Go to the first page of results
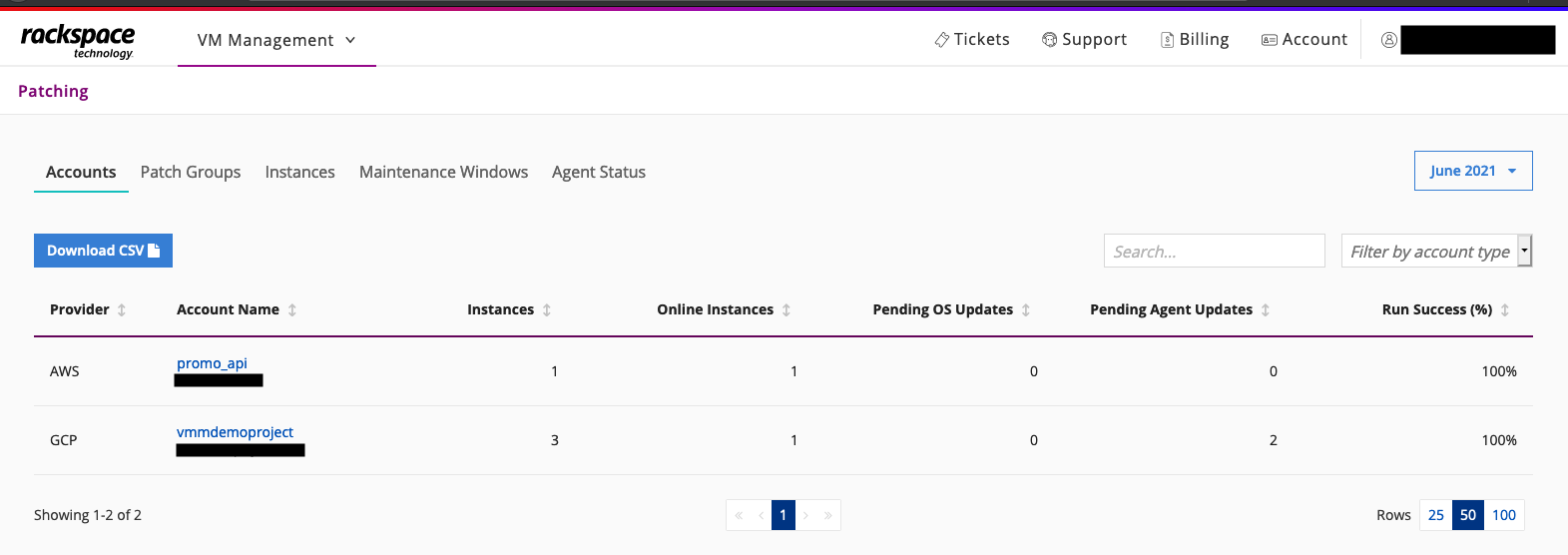Image resolution: width=1568 pixels, height=555 pixels. pos(739,515)
